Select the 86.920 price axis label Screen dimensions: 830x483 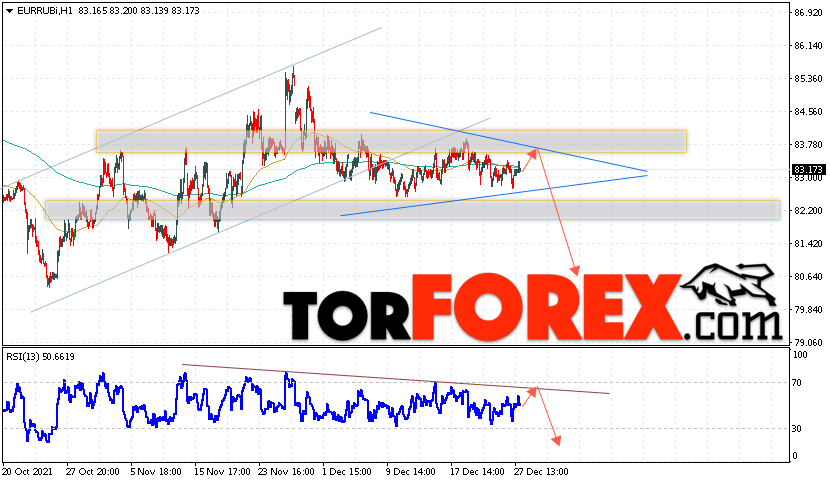pyautogui.click(x=808, y=13)
